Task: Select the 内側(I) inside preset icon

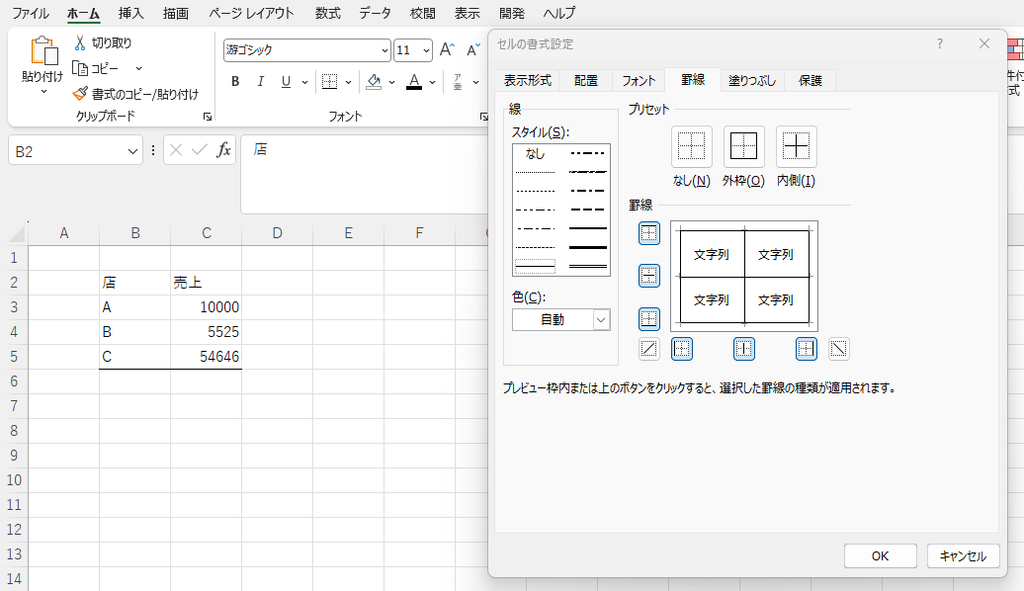Action: tap(796, 146)
